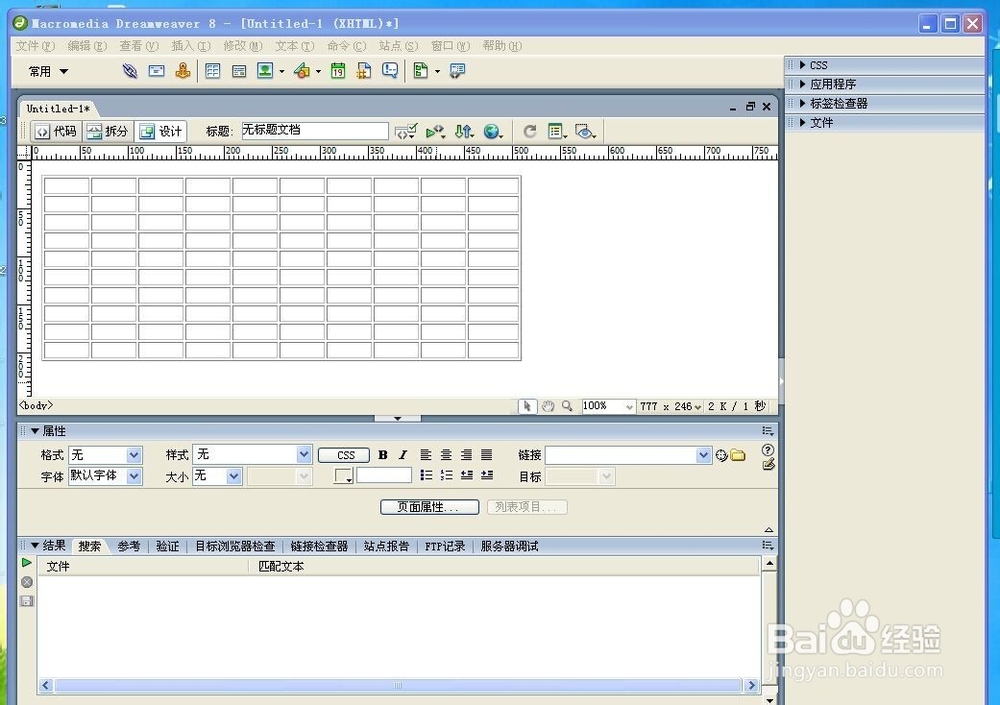Screen dimensions: 1000x705
Task: Open the 文件(F) menu
Action: pos(35,46)
